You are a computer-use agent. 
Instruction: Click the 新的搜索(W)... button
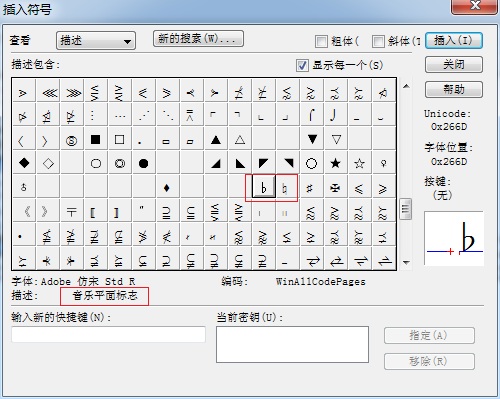[198, 39]
